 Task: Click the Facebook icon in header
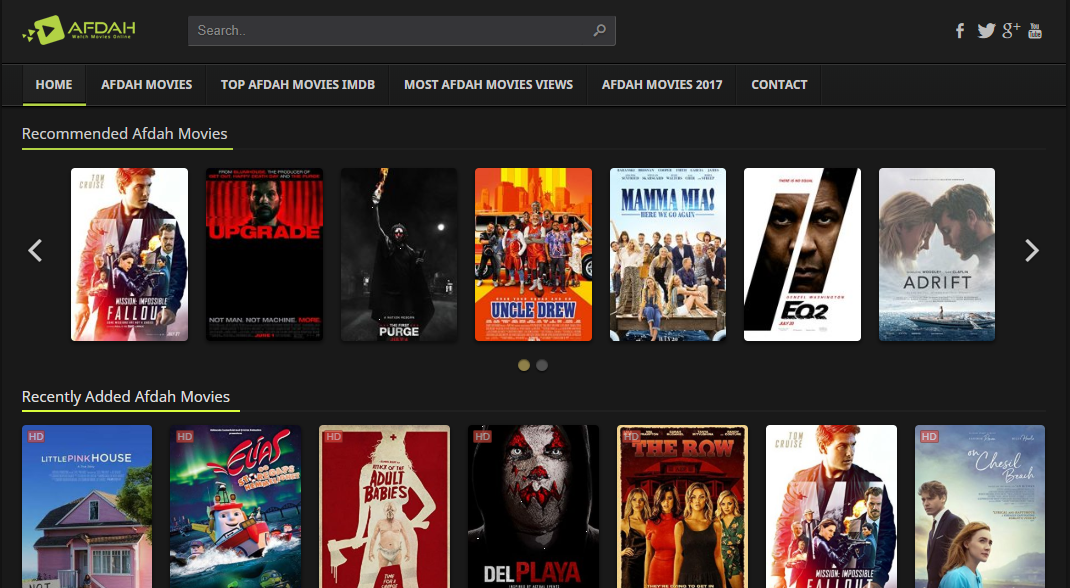tap(960, 31)
